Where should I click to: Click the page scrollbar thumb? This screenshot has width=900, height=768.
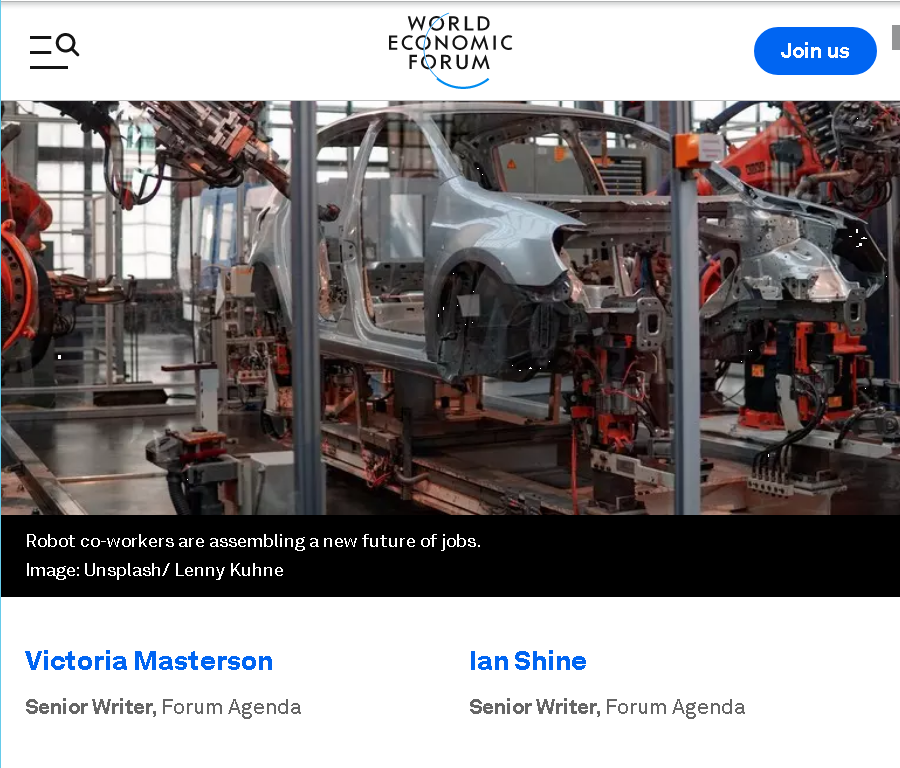[x=895, y=37]
